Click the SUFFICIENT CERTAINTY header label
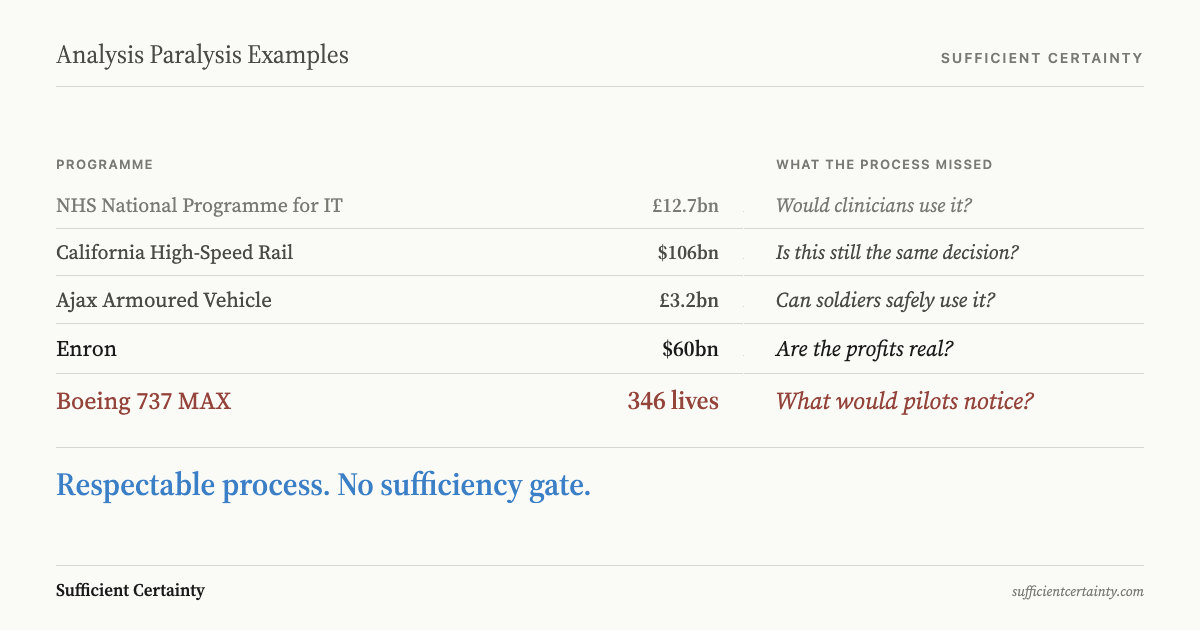The width and height of the screenshot is (1200, 630). tap(1042, 58)
